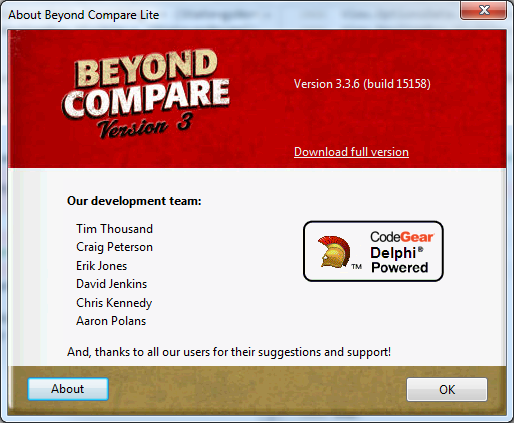This screenshot has width=514, height=423.
Task: Click the 'Our development team:' heading
Action: [134, 201]
